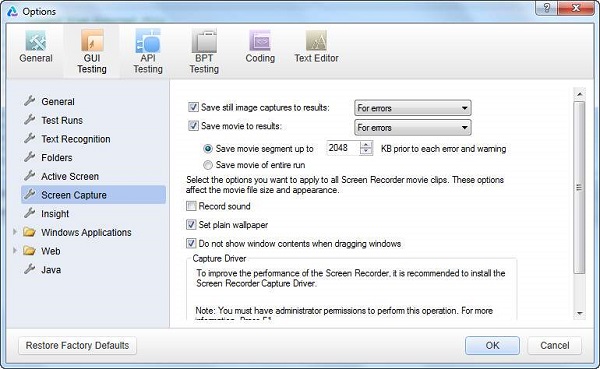Toggle Save still image captures to results
The height and width of the screenshot is (369, 600).
pos(193,107)
